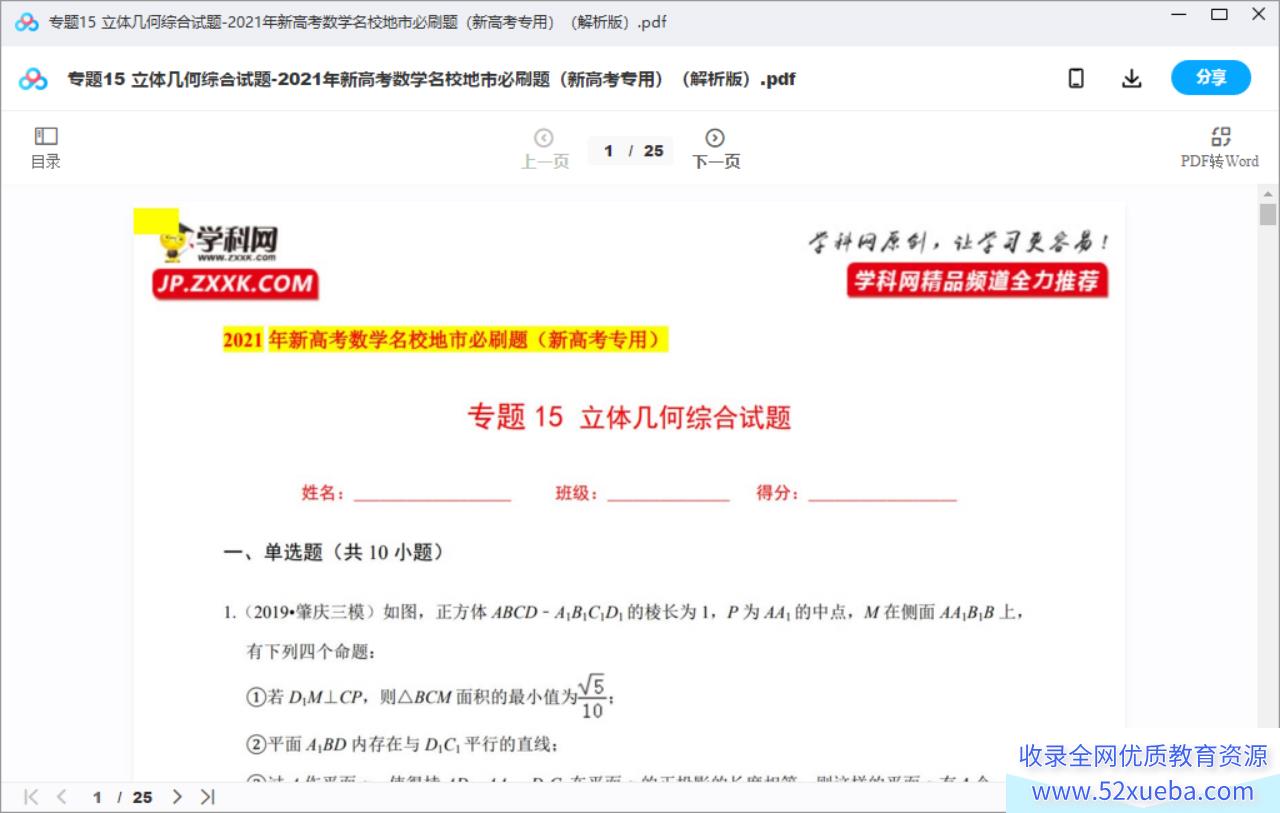Go back one page in bottom bar
This screenshot has width=1280, height=813.
(x=62, y=797)
